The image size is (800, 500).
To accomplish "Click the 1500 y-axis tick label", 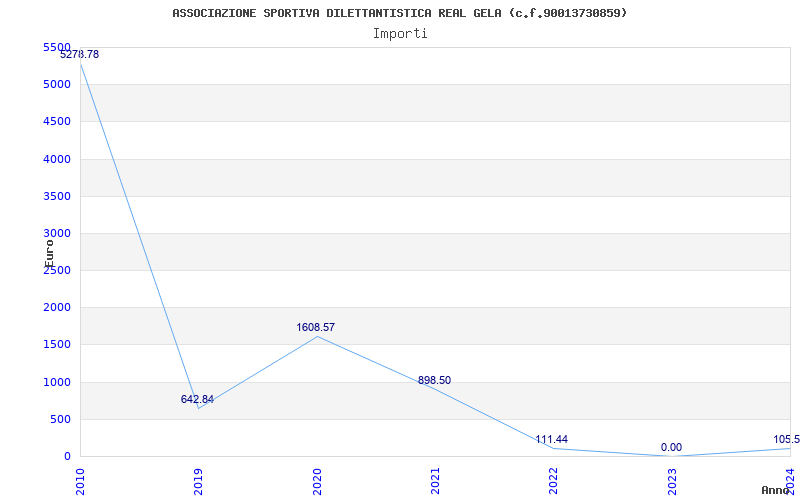I will 57,344.
